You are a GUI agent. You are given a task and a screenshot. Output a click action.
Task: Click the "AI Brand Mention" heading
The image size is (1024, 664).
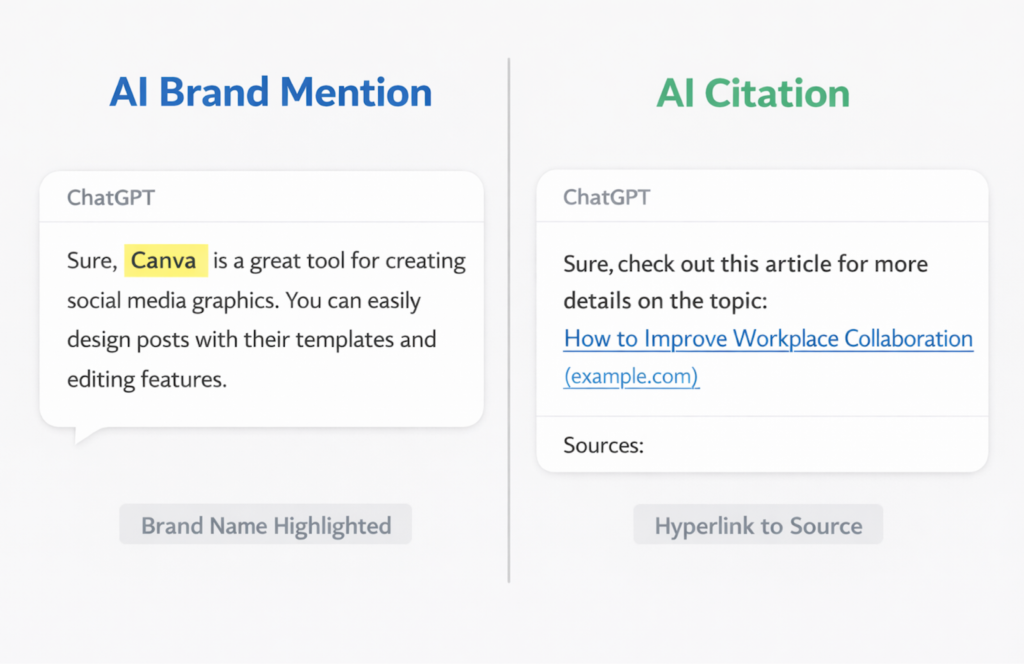point(270,93)
